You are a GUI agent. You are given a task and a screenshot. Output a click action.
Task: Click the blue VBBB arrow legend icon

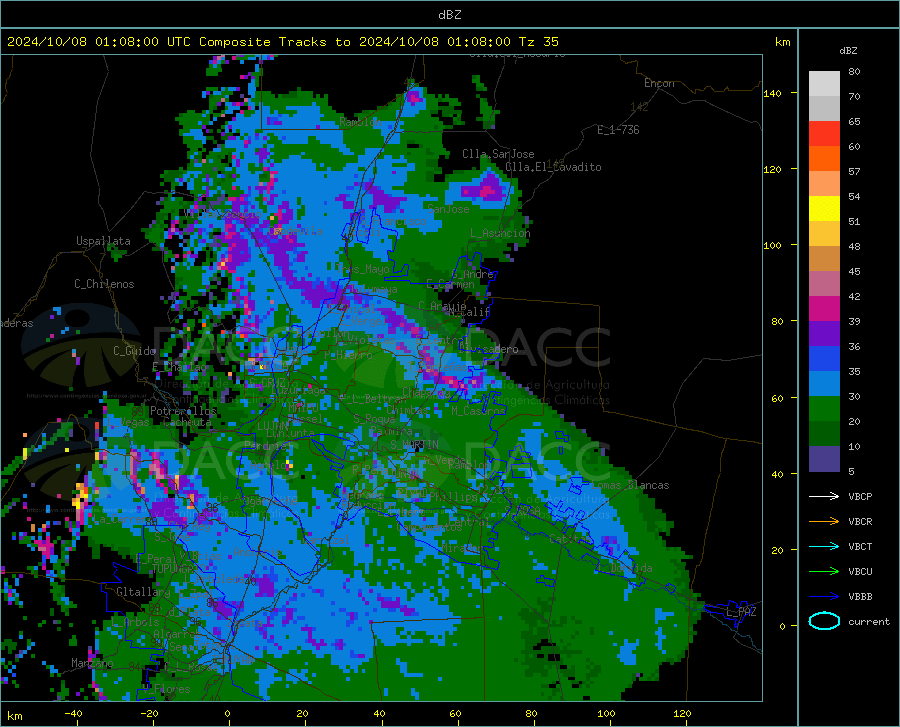(x=824, y=596)
